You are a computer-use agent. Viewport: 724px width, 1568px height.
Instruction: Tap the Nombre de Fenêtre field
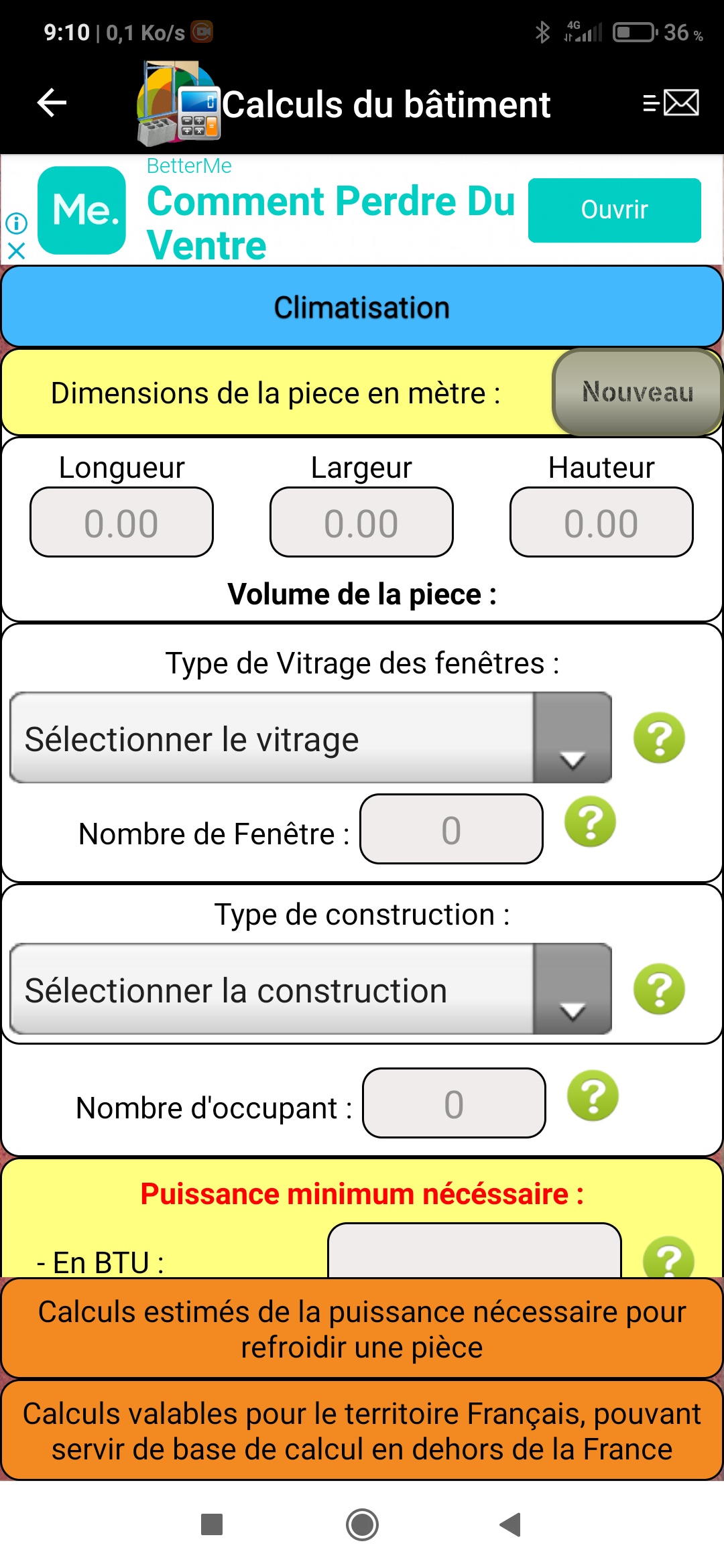451,830
